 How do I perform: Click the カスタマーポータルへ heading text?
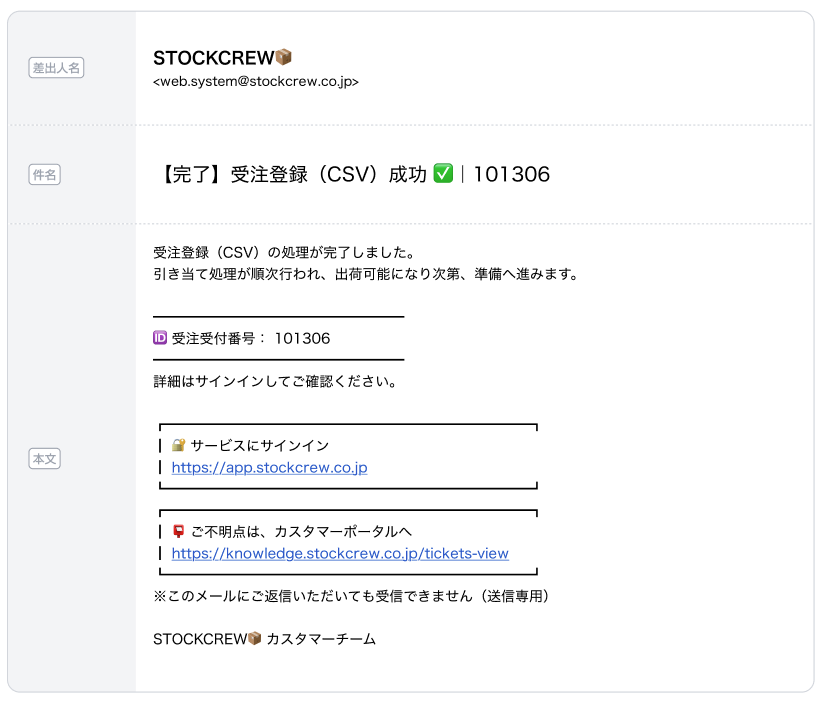[x=301, y=531]
